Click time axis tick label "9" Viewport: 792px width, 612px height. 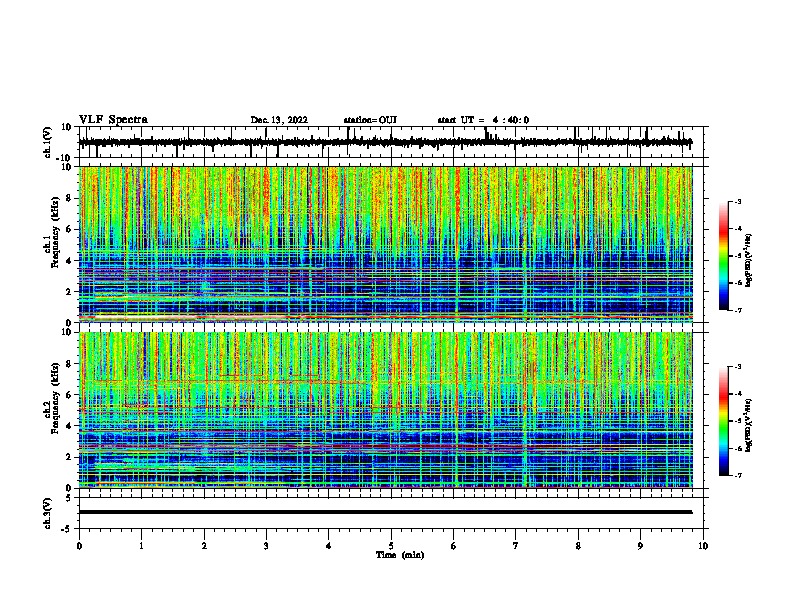[x=640, y=546]
